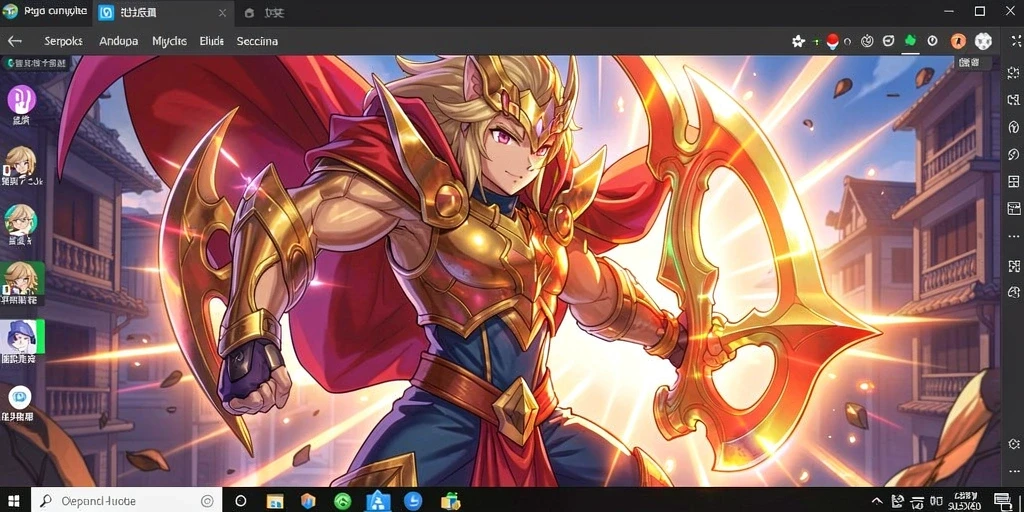Image resolution: width=1024 pixels, height=512 pixels.
Task: Open the blue-haired character thumbnail
Action: pyautogui.click(x=22, y=336)
